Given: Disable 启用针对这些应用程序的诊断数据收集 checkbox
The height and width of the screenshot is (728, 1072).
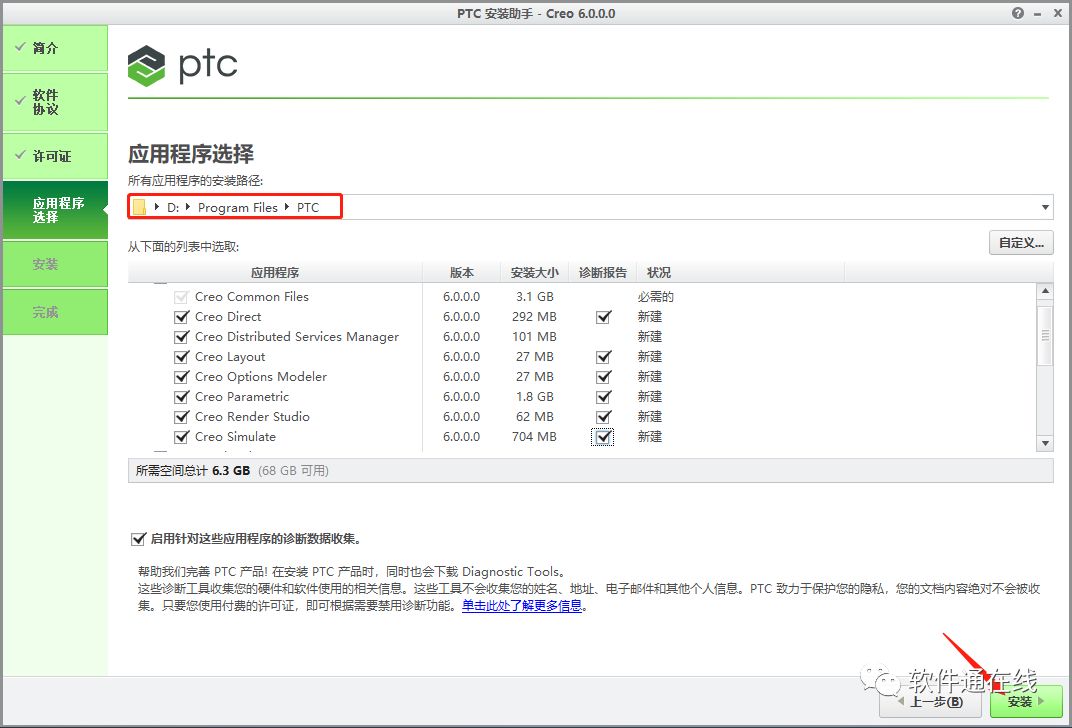Looking at the screenshot, I should (138, 539).
